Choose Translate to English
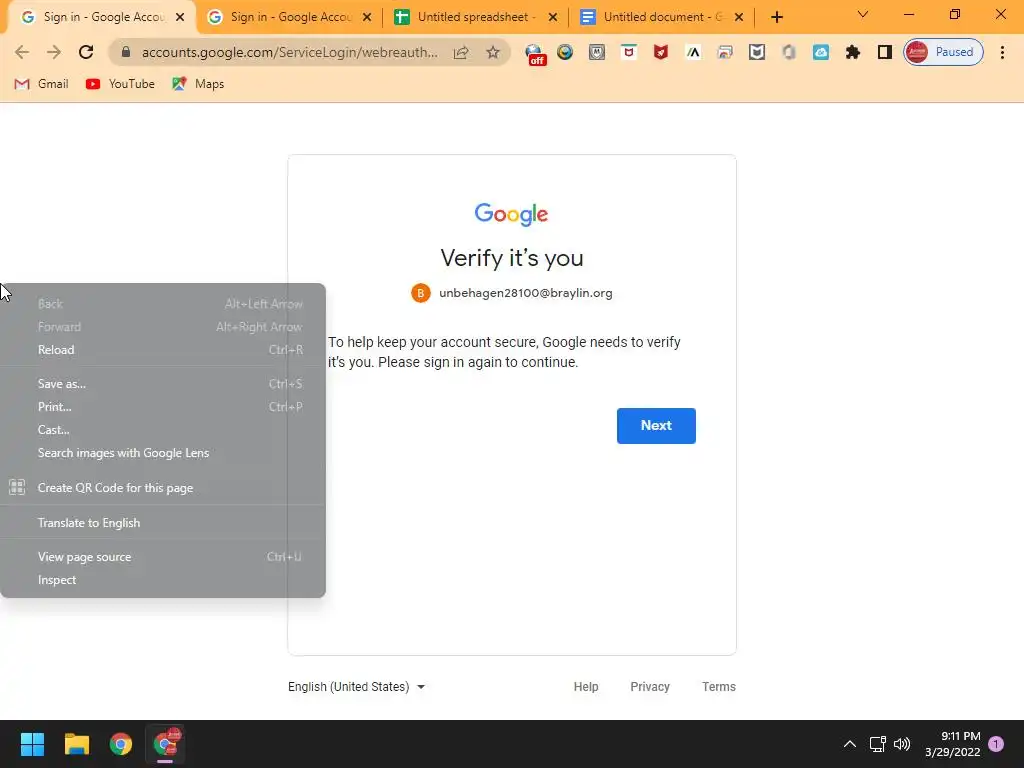 point(163,523)
